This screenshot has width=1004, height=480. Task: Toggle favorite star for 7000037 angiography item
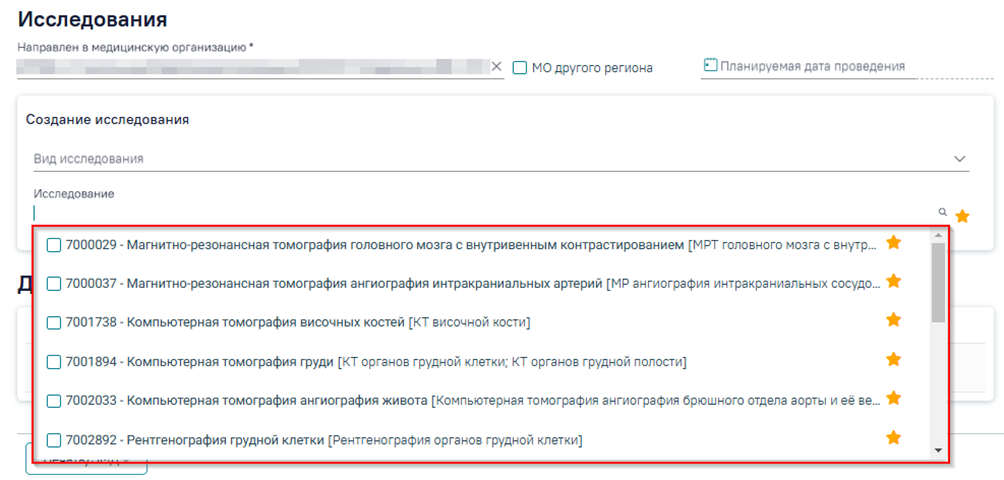point(893,281)
